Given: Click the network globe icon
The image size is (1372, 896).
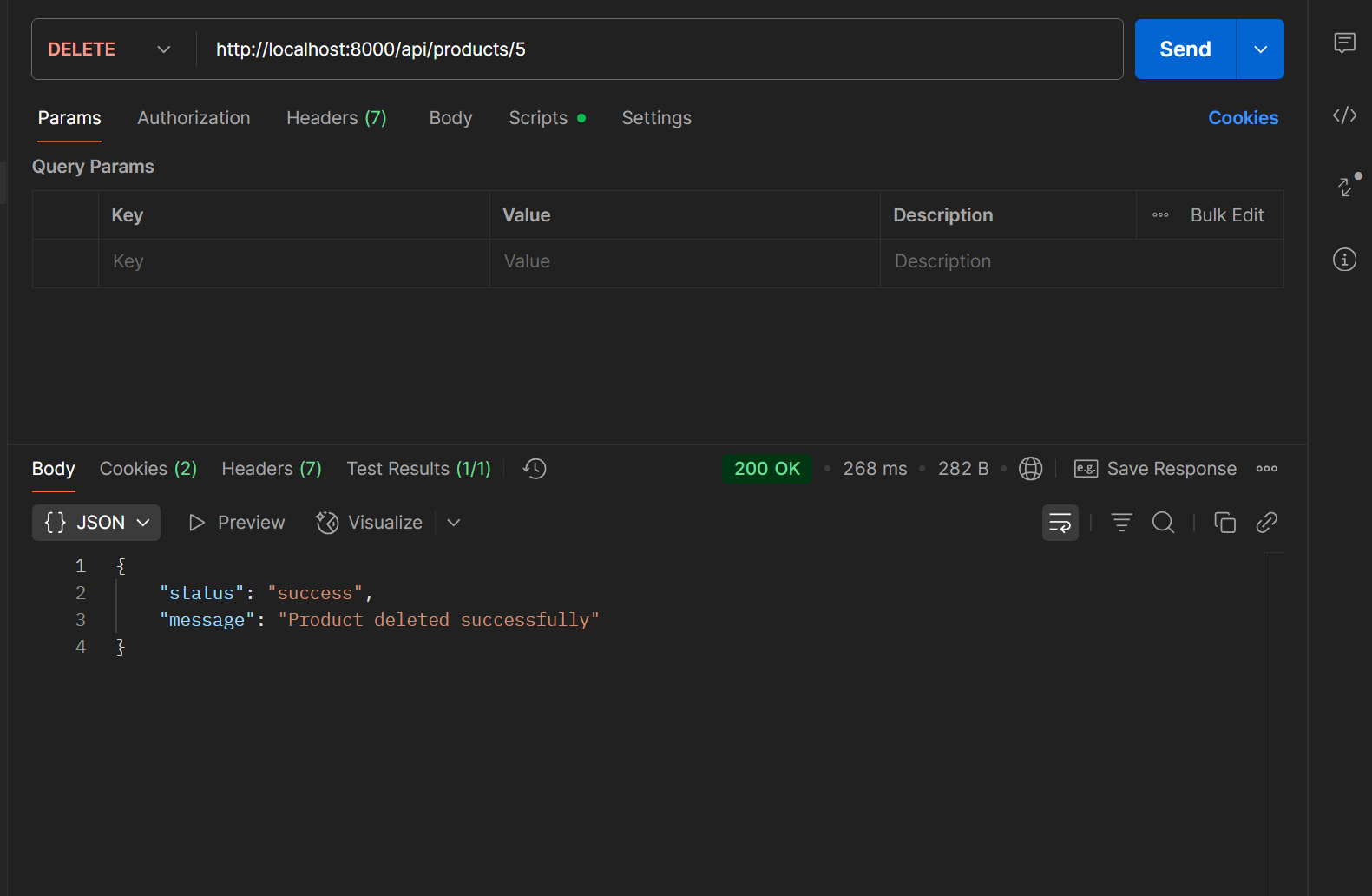Looking at the screenshot, I should (1030, 469).
